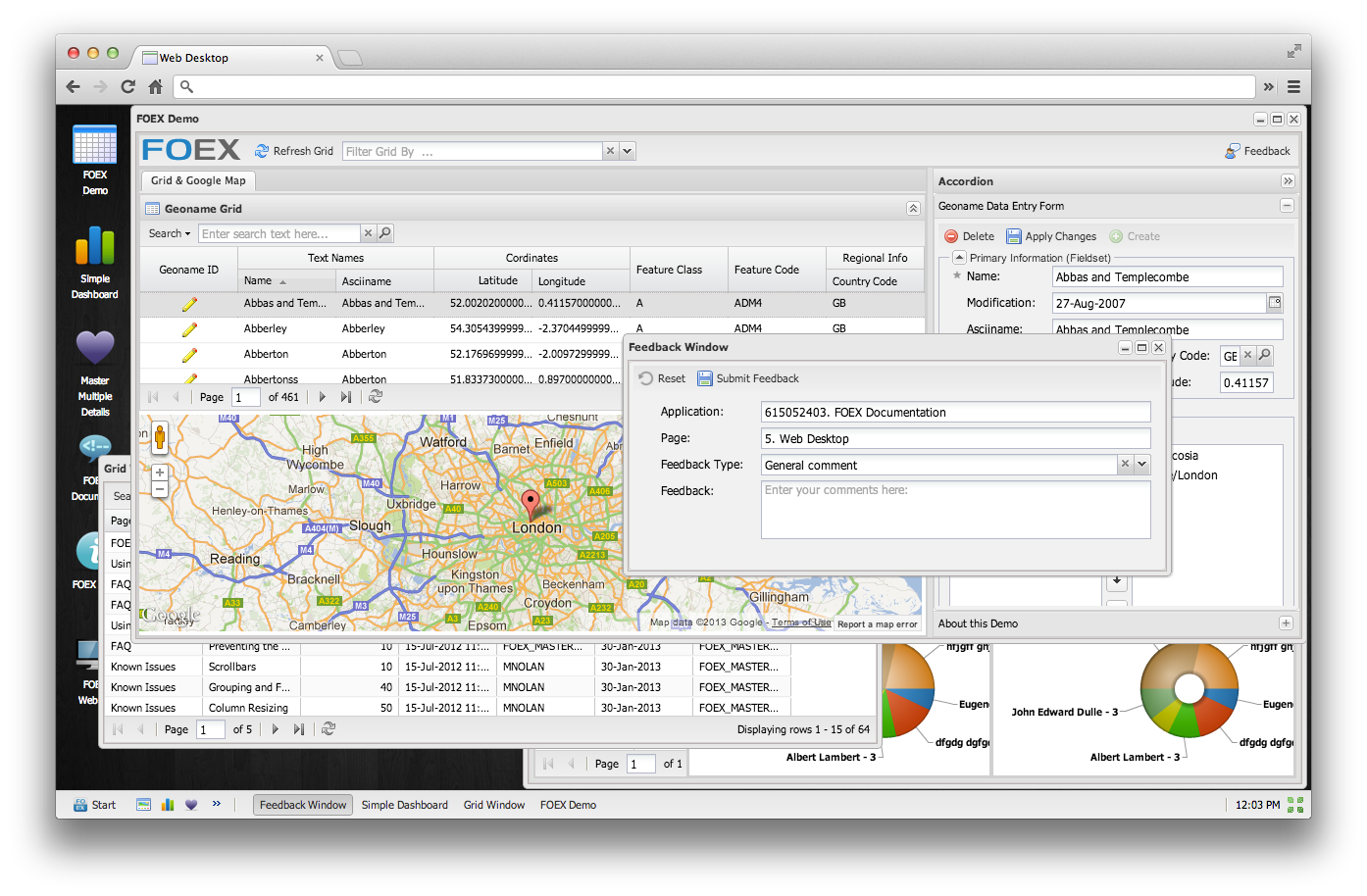Viewport: 1367px width, 896px height.
Task: Click the Geoname Grid page number field
Action: coord(244,397)
